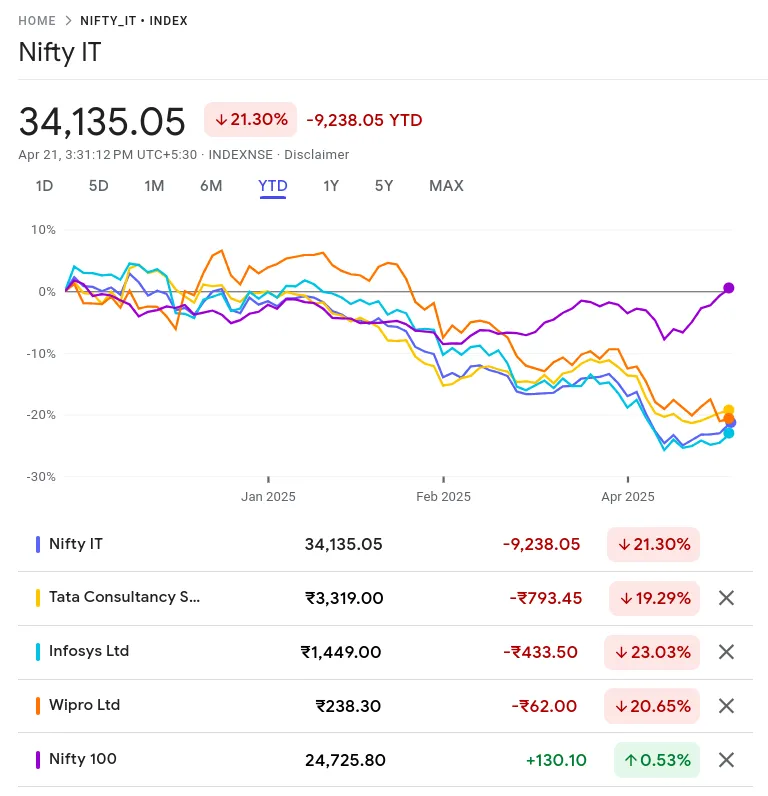Open the Disclaimer link
Viewport: 768px width, 796px height.
click(316, 155)
